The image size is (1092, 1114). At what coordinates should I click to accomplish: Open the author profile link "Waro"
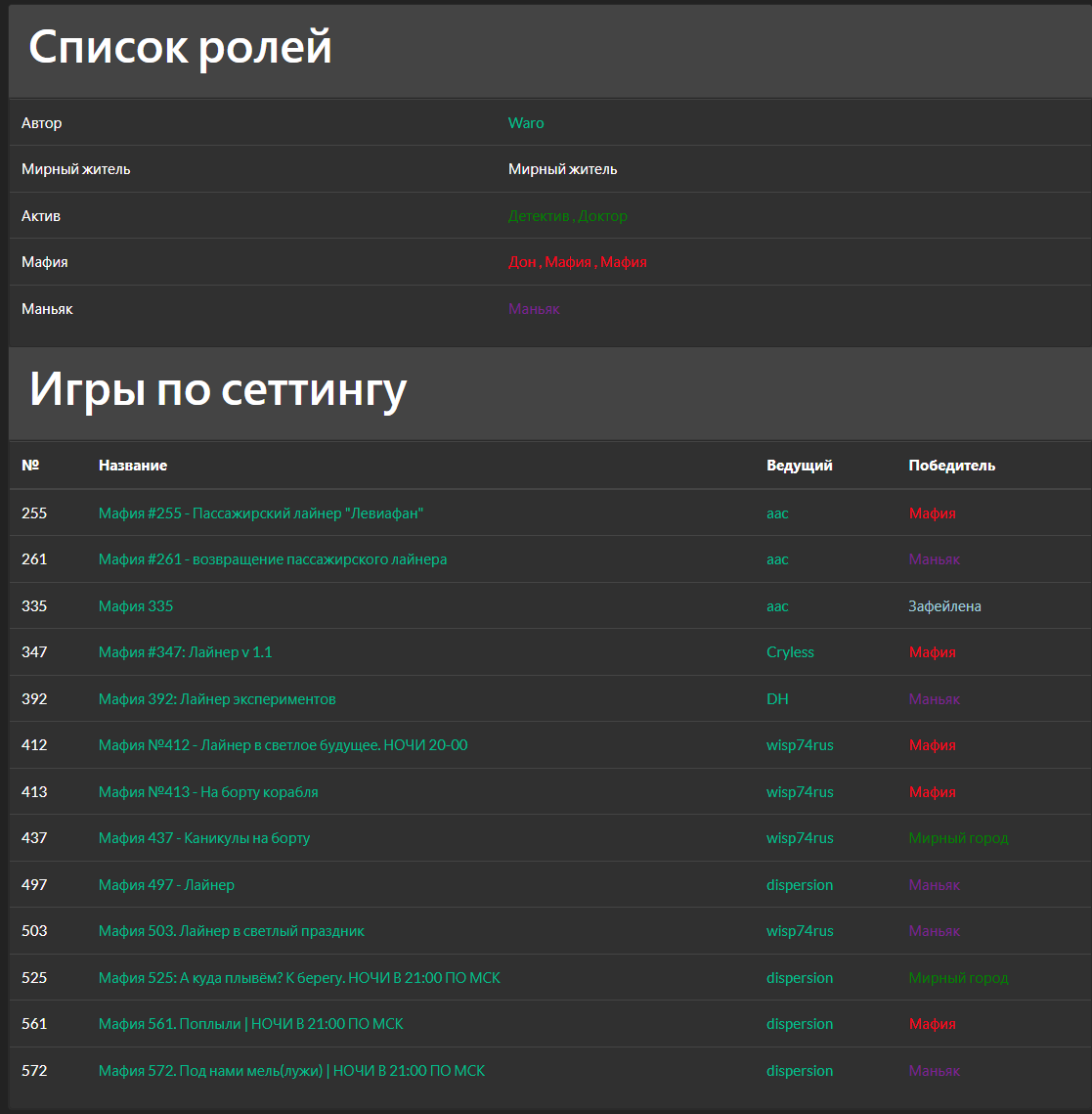click(526, 122)
